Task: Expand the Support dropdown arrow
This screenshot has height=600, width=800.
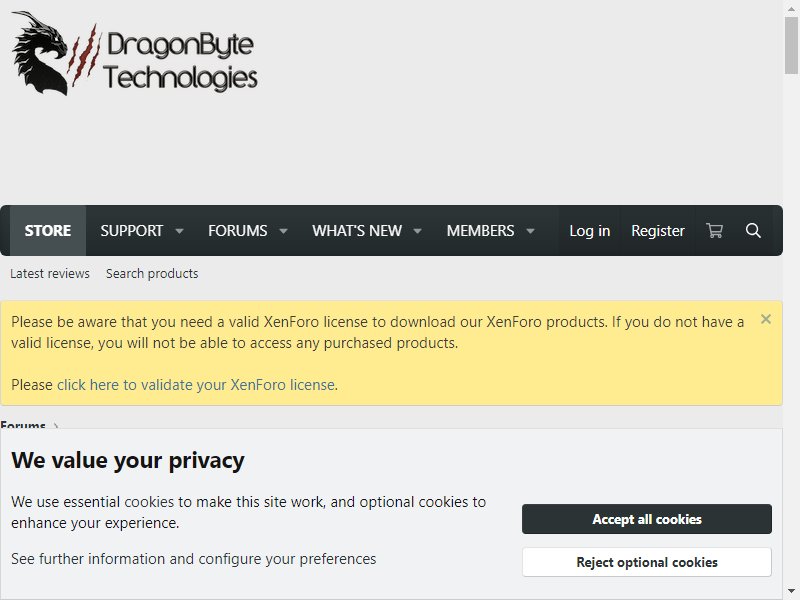Action: pos(179,231)
